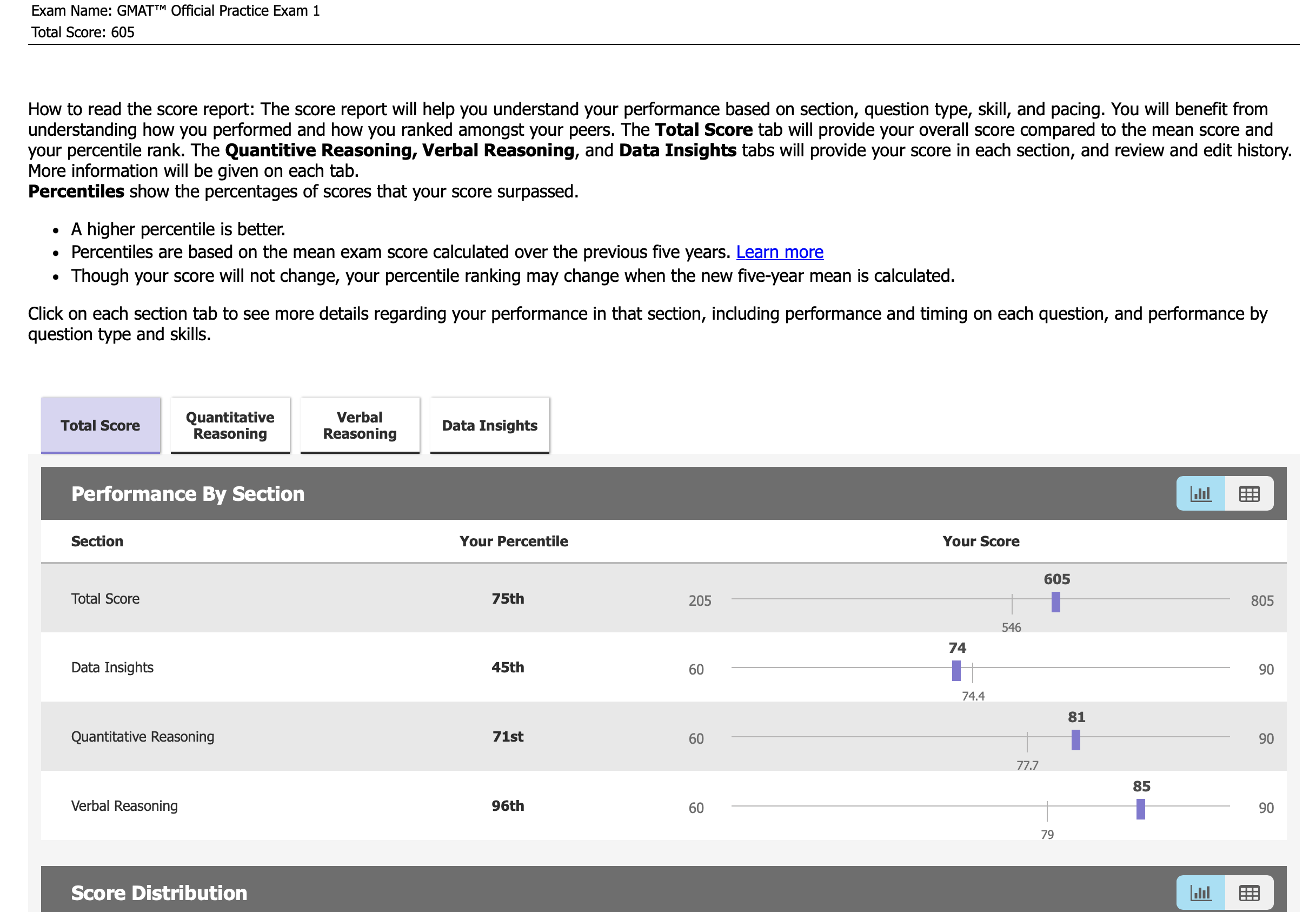Click the Score Distribution heading
Image resolution: width=1316 pixels, height=912 pixels.
(x=159, y=893)
